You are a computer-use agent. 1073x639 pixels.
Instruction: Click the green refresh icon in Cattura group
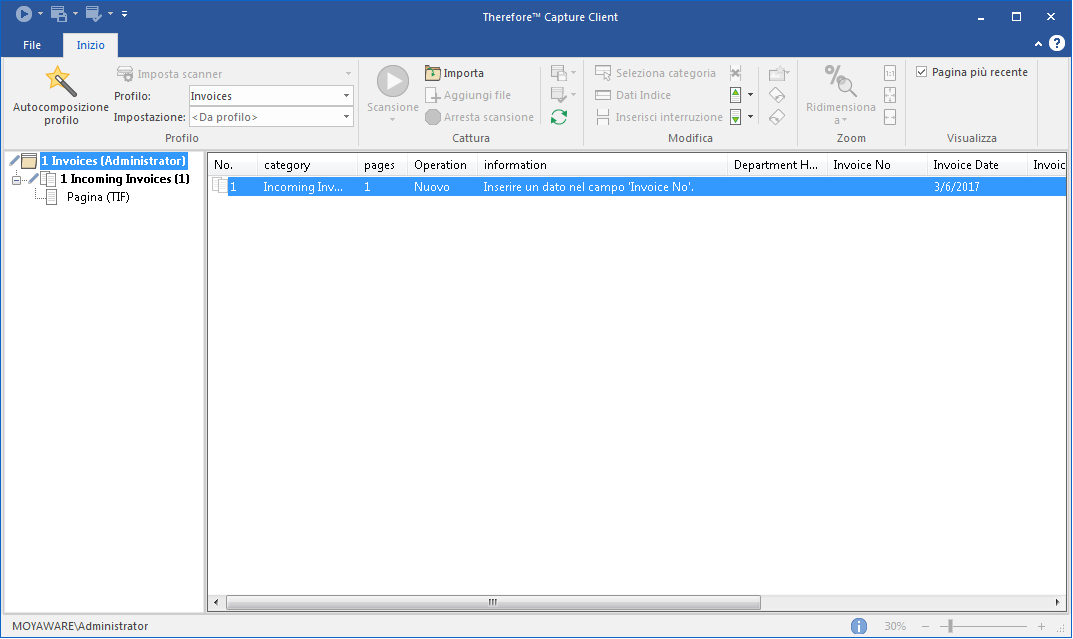[559, 116]
